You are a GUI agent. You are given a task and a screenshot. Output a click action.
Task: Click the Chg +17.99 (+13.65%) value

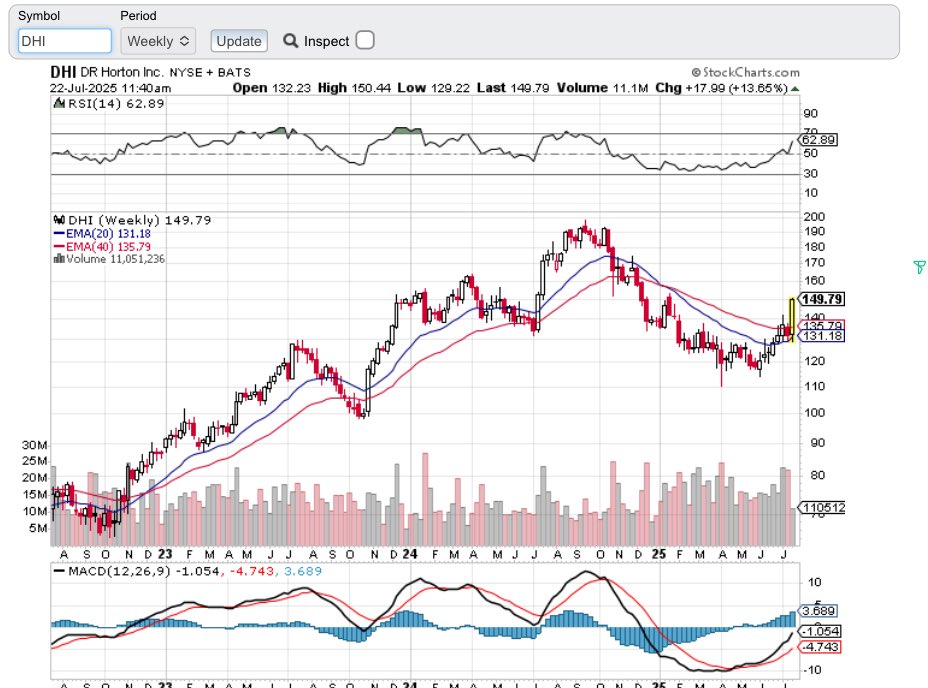721,88
